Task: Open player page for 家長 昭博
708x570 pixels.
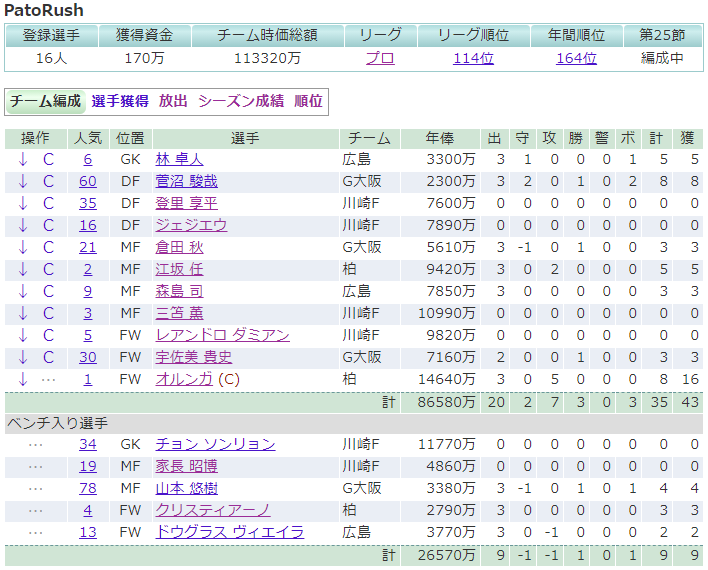Action: click(186, 467)
